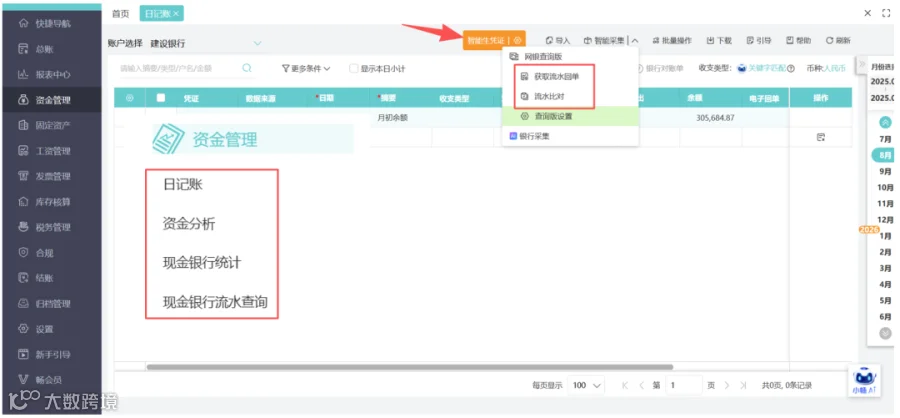
Task: Select 资金管理 in the sidebar
Action: 44,100
